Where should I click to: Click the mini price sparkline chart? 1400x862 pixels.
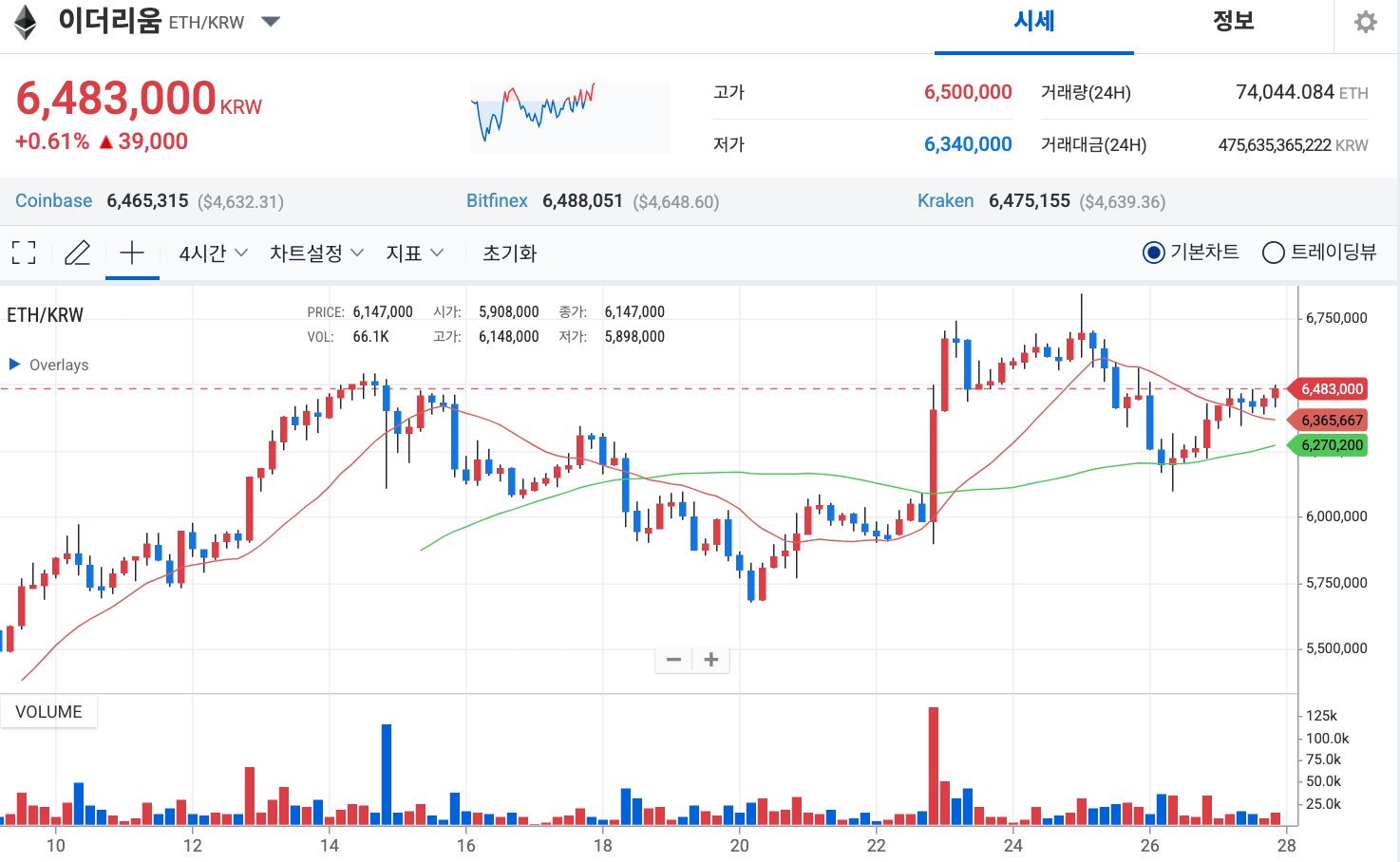(570, 117)
